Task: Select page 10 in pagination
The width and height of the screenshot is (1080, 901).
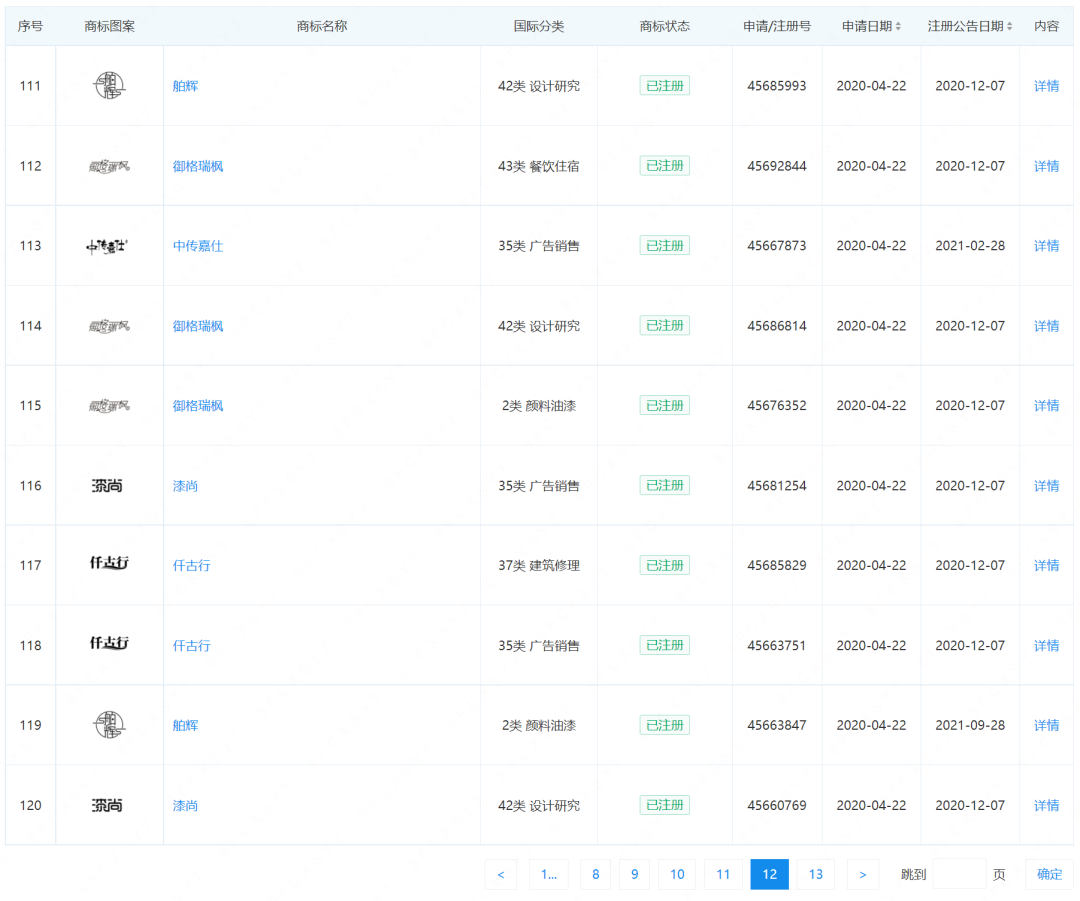Action: [677, 875]
